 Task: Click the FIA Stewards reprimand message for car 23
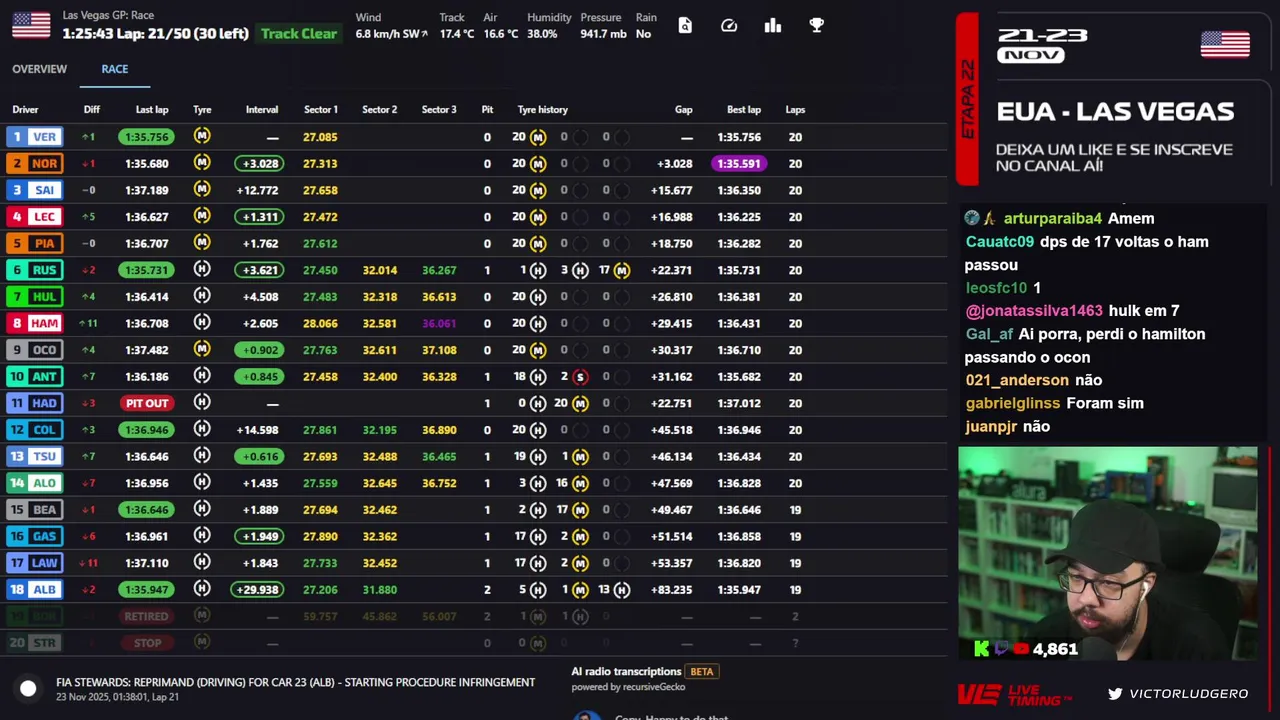click(296, 682)
